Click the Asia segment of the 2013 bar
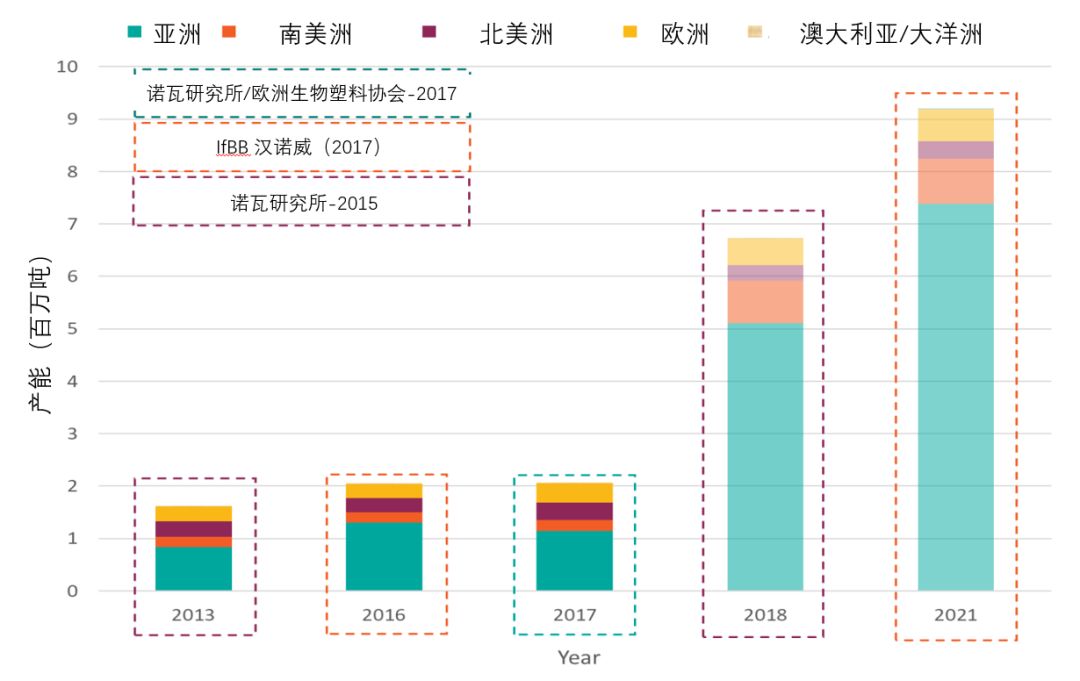This screenshot has height=681, width=1080. click(x=193, y=568)
